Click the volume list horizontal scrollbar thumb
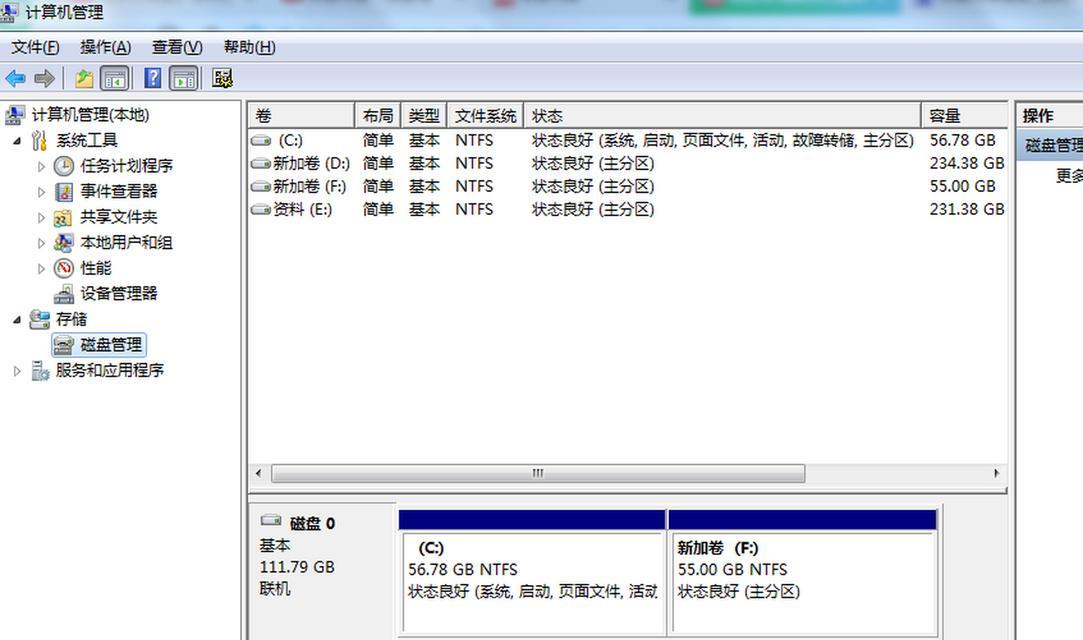The width and height of the screenshot is (1083, 640). point(538,473)
